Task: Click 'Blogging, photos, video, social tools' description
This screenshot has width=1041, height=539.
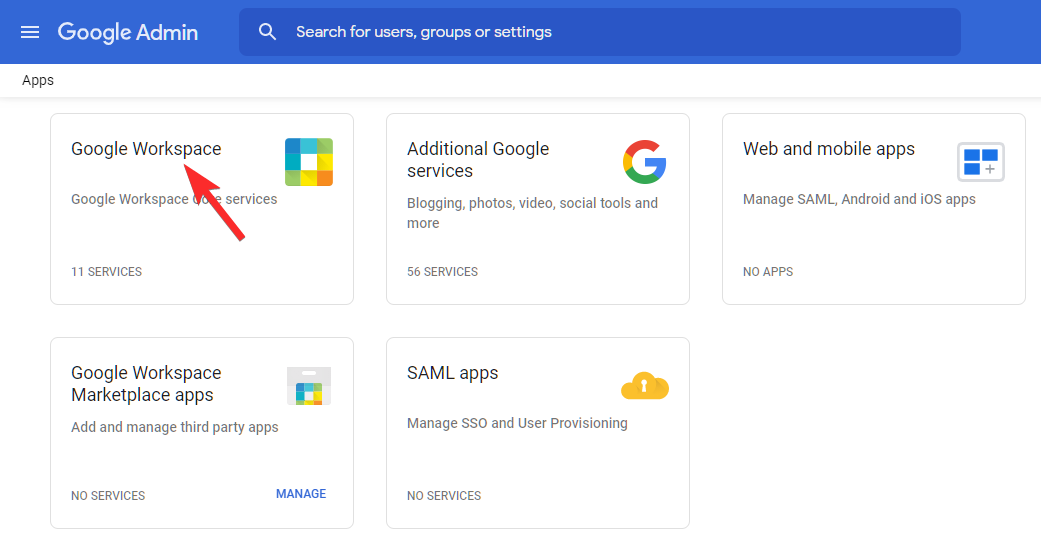Action: pos(532,213)
